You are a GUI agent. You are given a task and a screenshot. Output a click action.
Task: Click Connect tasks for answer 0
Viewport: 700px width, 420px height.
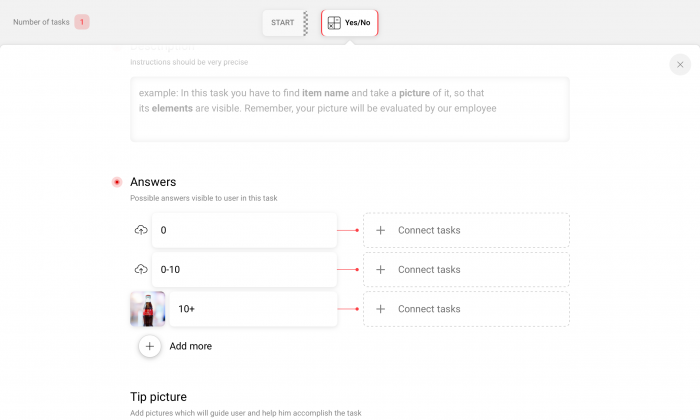pyautogui.click(x=466, y=230)
